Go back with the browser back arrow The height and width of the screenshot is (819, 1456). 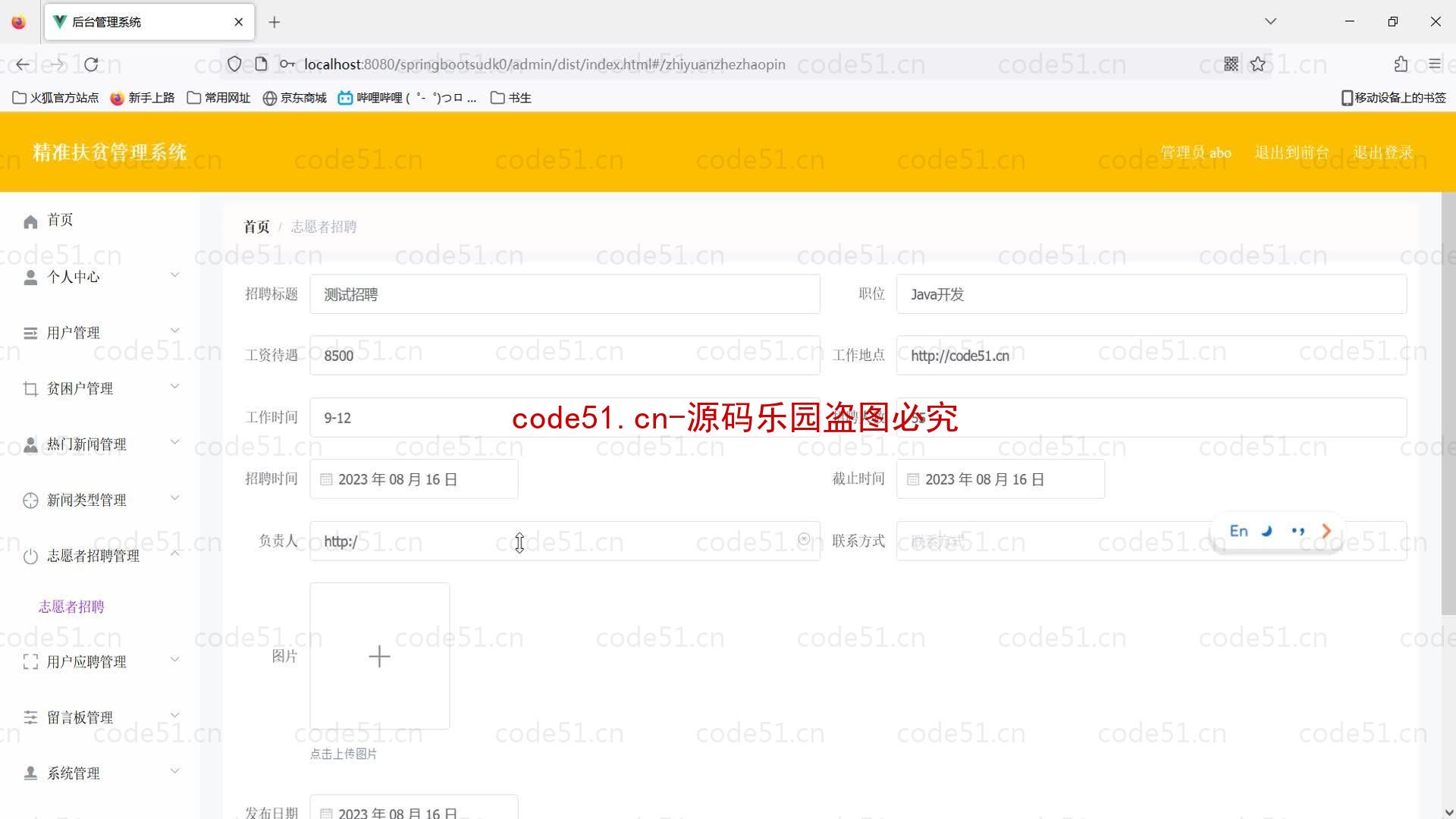23,64
